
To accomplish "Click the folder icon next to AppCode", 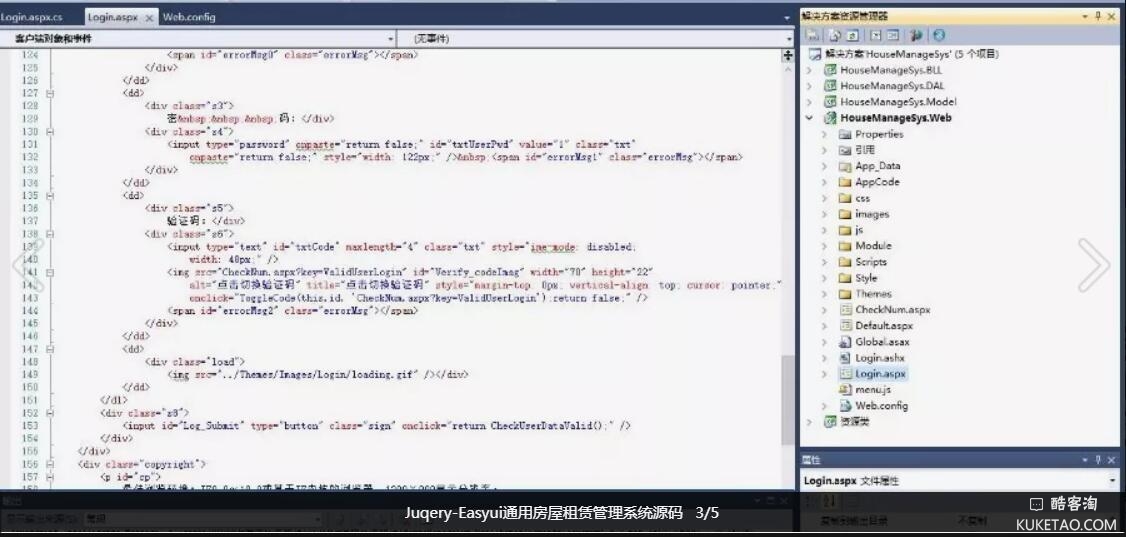I will point(844,182).
